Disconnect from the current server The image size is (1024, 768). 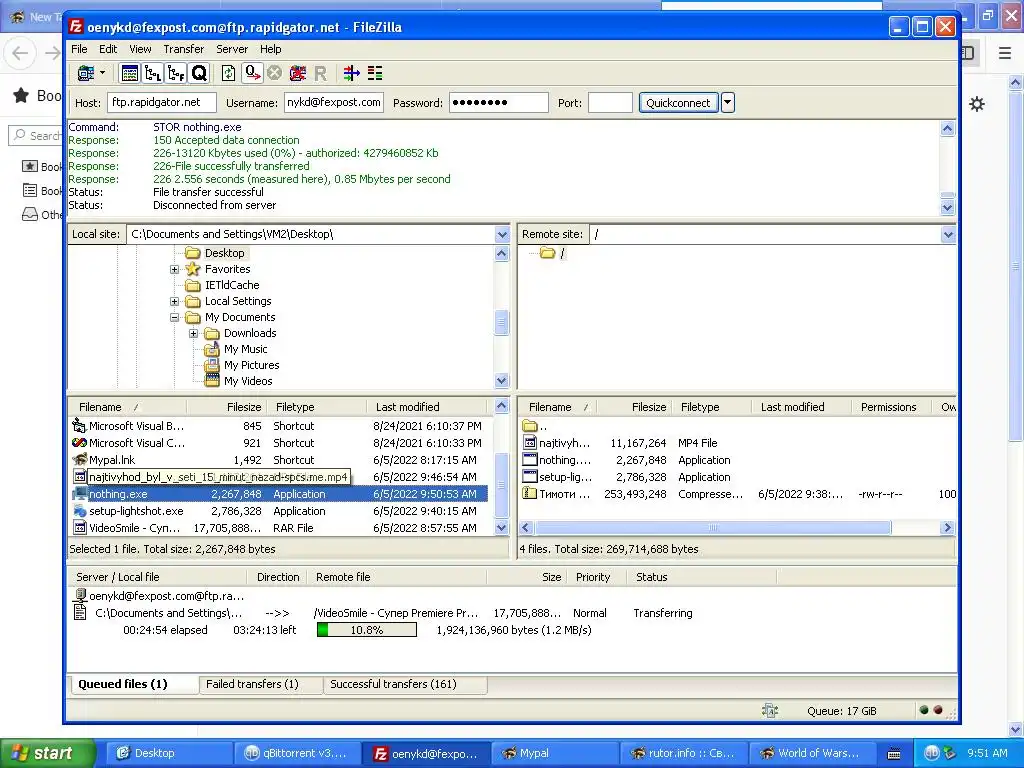(298, 73)
